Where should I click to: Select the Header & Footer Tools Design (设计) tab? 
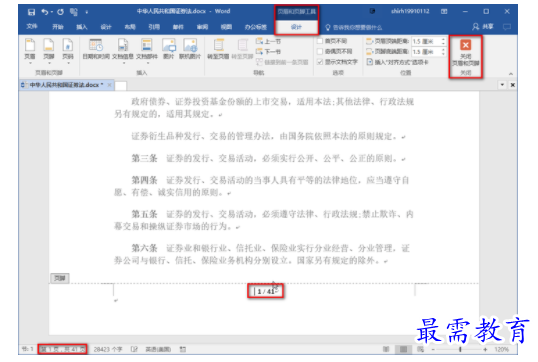(296, 27)
